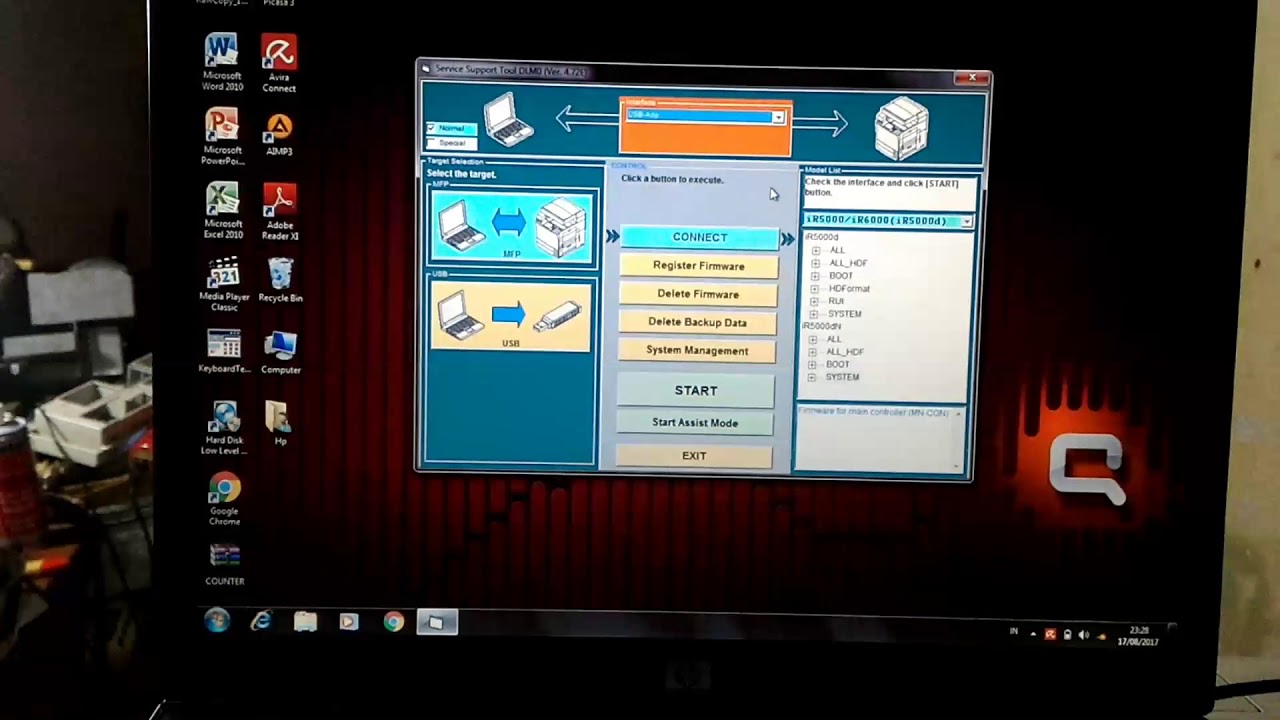
Task: Click the copier icon in the top banner
Action: click(x=902, y=128)
